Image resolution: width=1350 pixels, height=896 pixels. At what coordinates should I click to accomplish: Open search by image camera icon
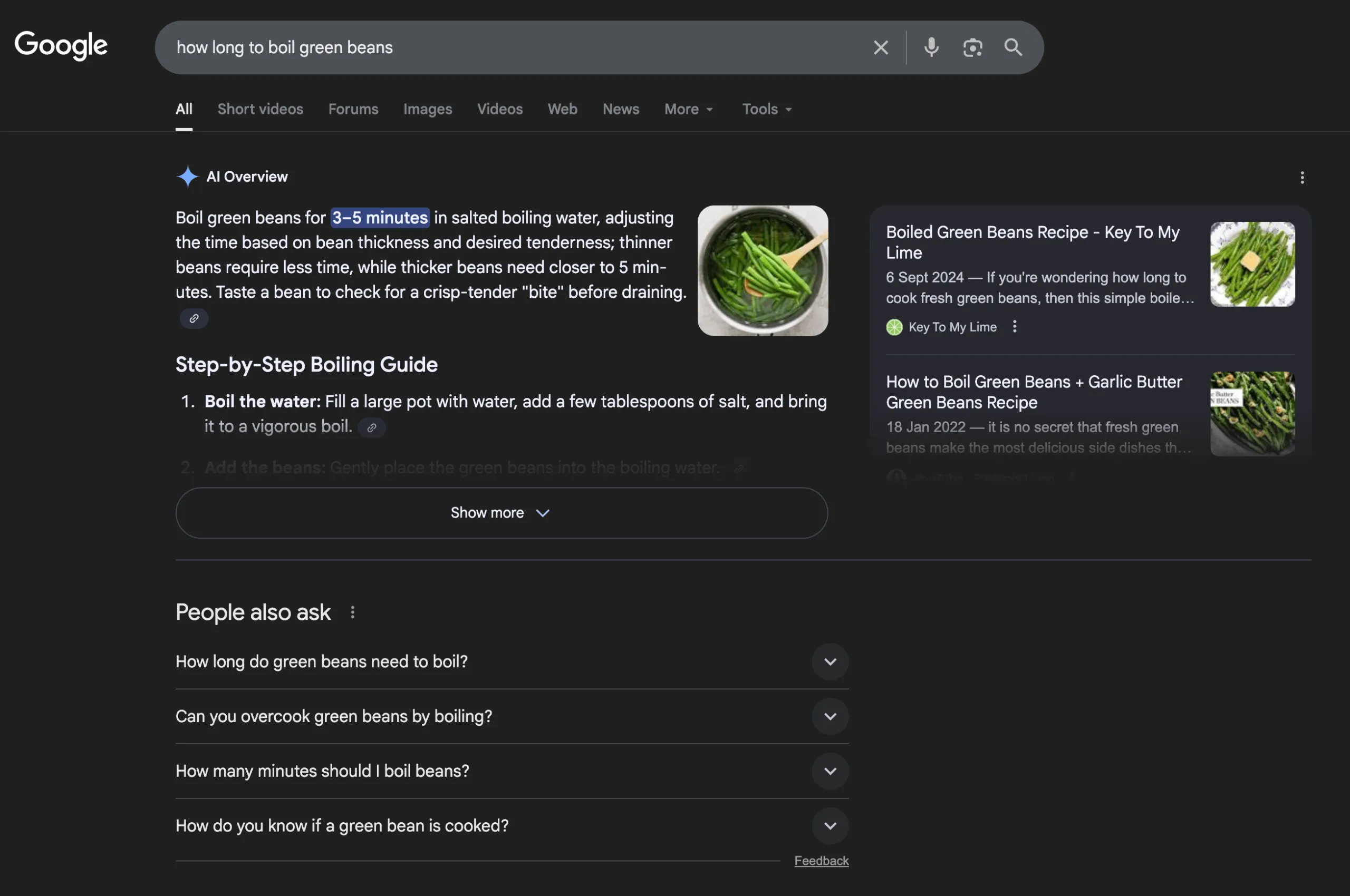(972, 47)
